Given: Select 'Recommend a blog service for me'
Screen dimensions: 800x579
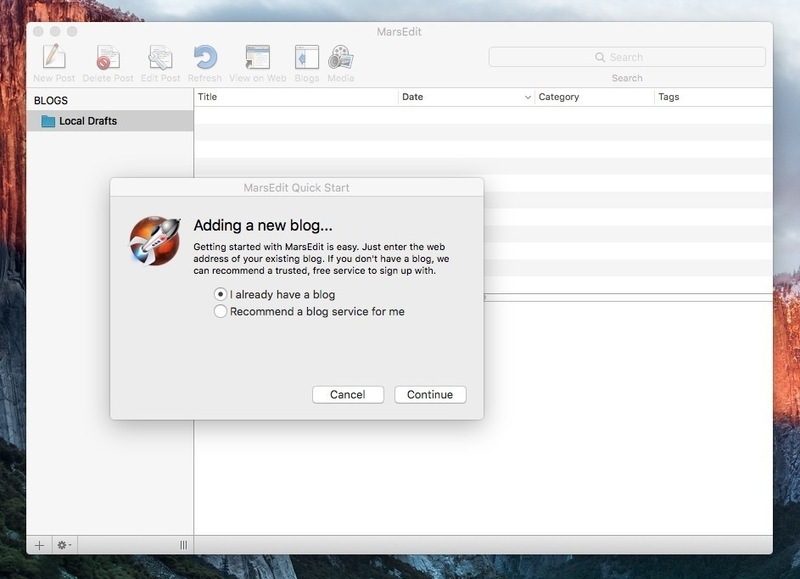Looking at the screenshot, I should click(221, 312).
